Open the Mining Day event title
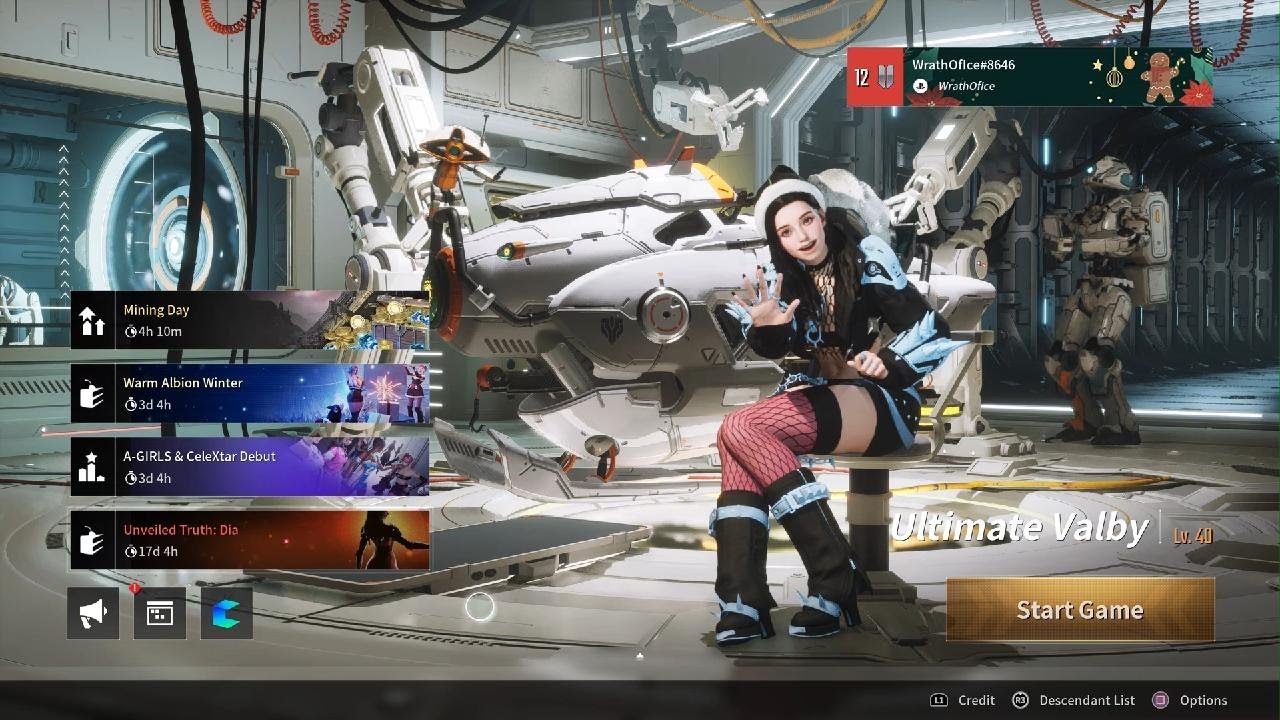Image resolution: width=1280 pixels, height=720 pixels. point(156,310)
